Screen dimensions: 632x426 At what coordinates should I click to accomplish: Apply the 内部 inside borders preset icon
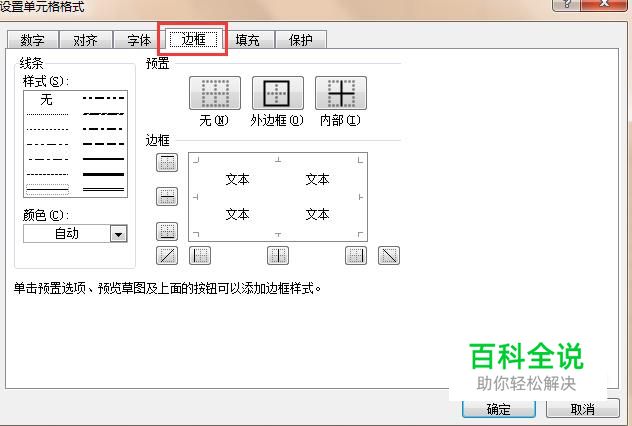point(341,93)
